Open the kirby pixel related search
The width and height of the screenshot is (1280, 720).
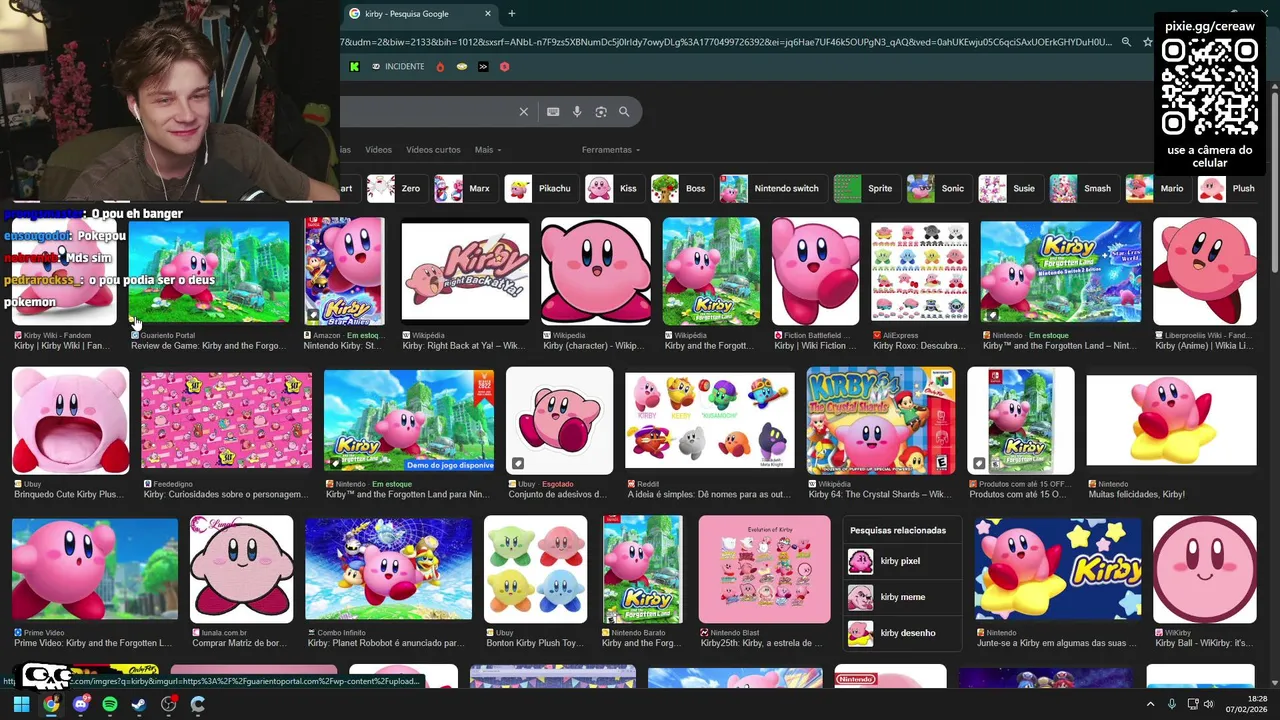[x=903, y=561]
